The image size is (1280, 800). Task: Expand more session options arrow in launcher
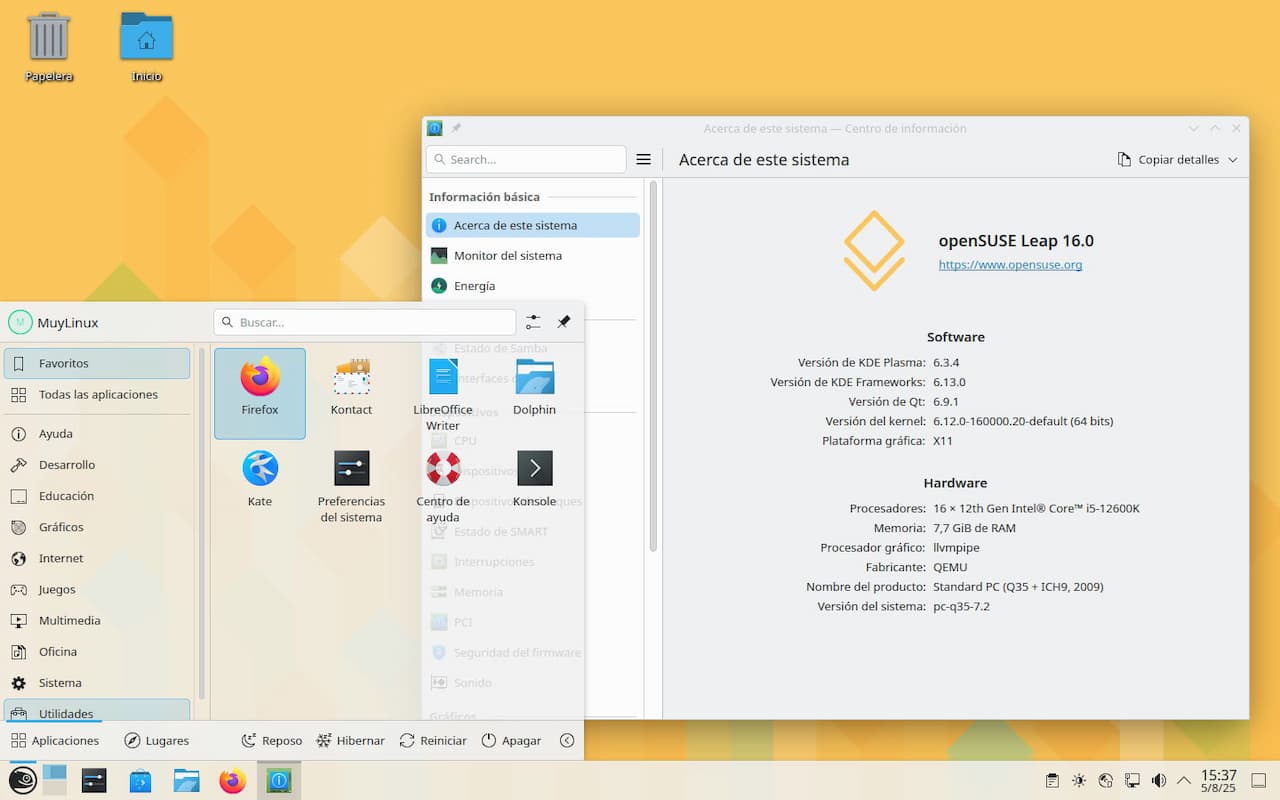coord(567,741)
